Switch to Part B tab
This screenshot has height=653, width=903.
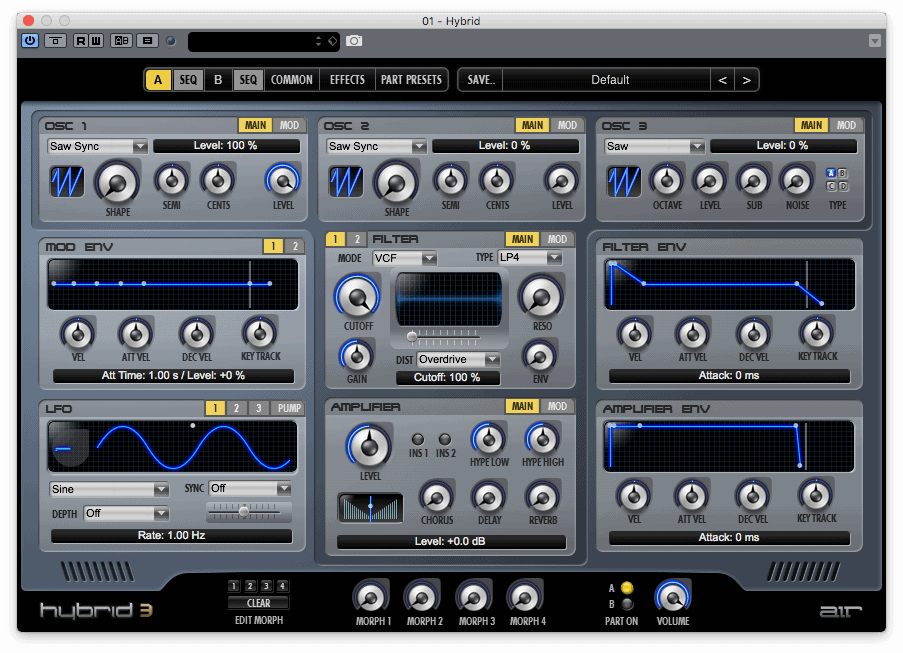coord(218,80)
